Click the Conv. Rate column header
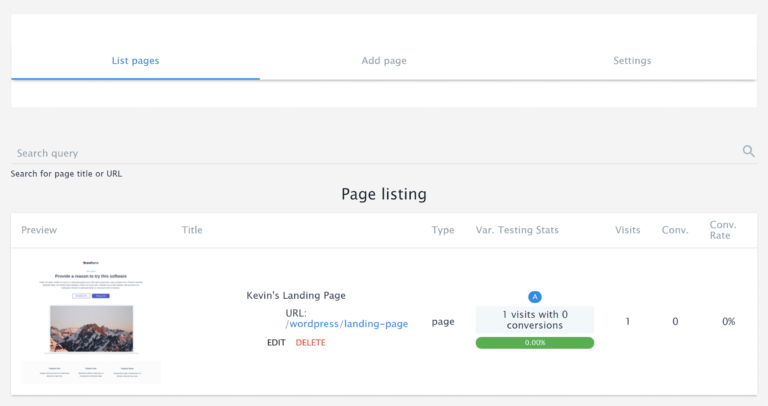 723,230
